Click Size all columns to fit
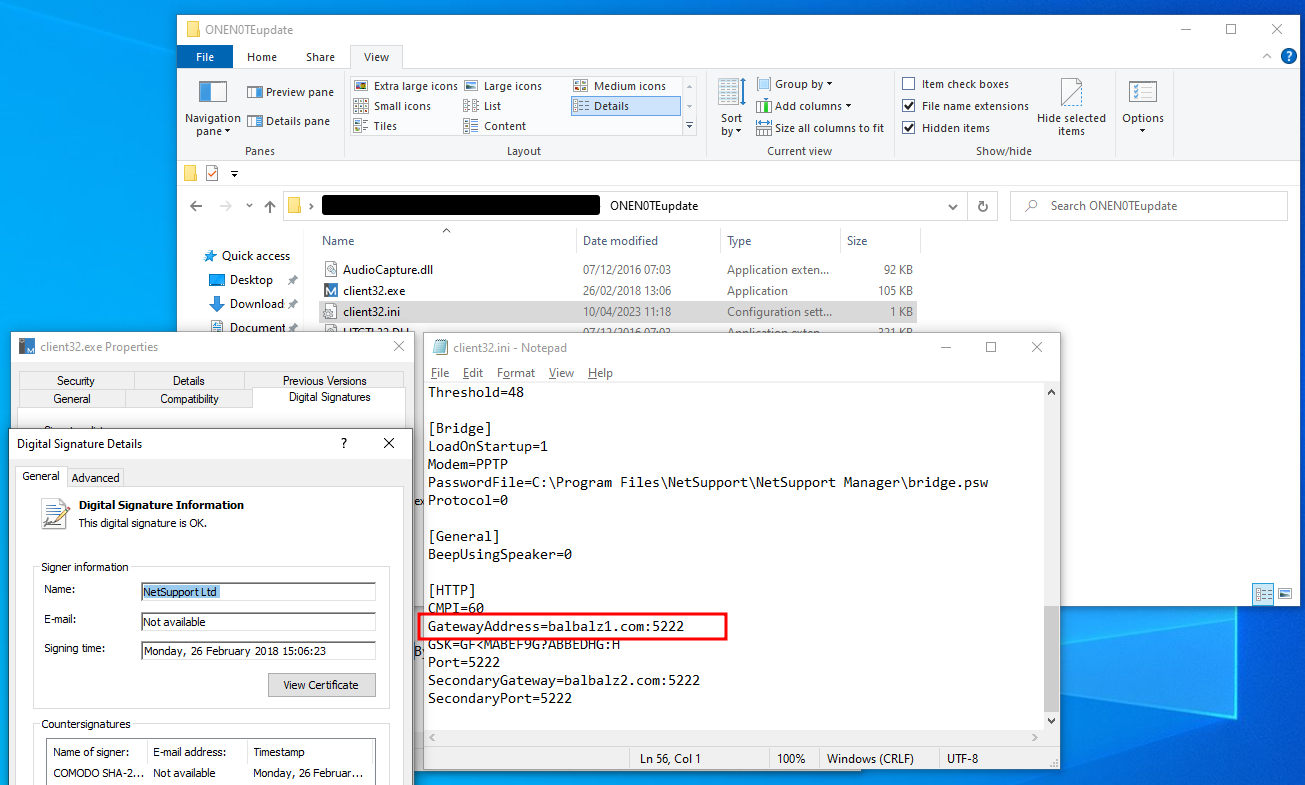Screen dimensions: 1305x785 coord(820,128)
